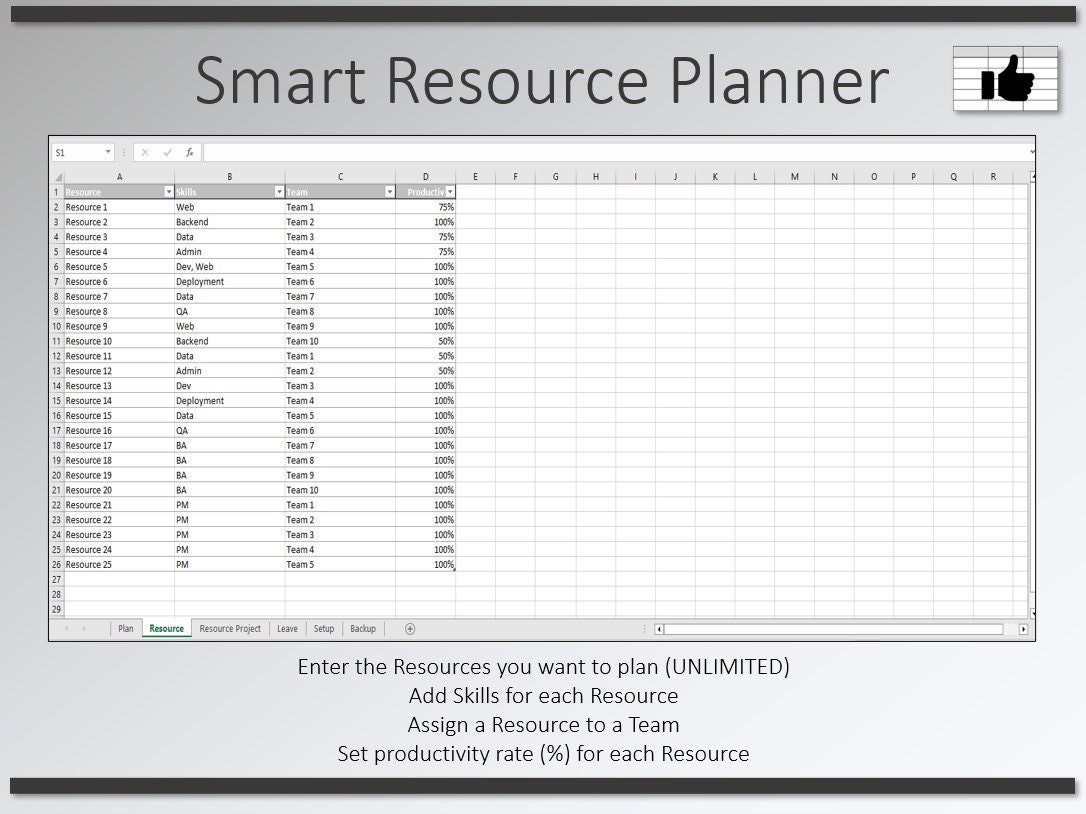Switch to the Resource Project tab
The height and width of the screenshot is (814, 1086).
tap(231, 628)
